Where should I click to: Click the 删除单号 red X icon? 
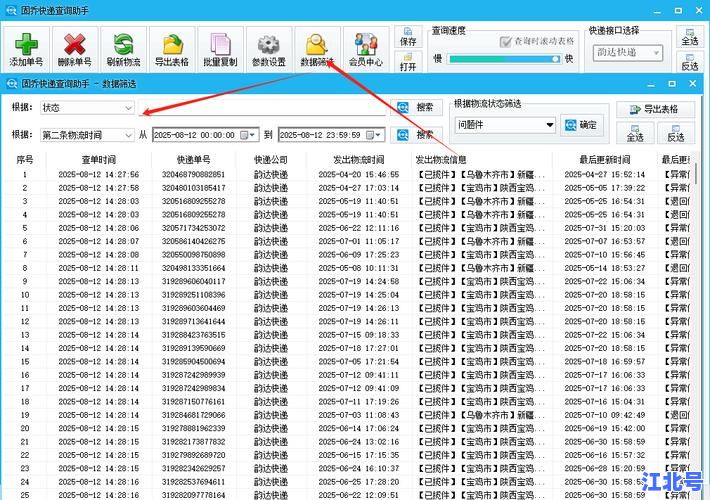point(75,44)
